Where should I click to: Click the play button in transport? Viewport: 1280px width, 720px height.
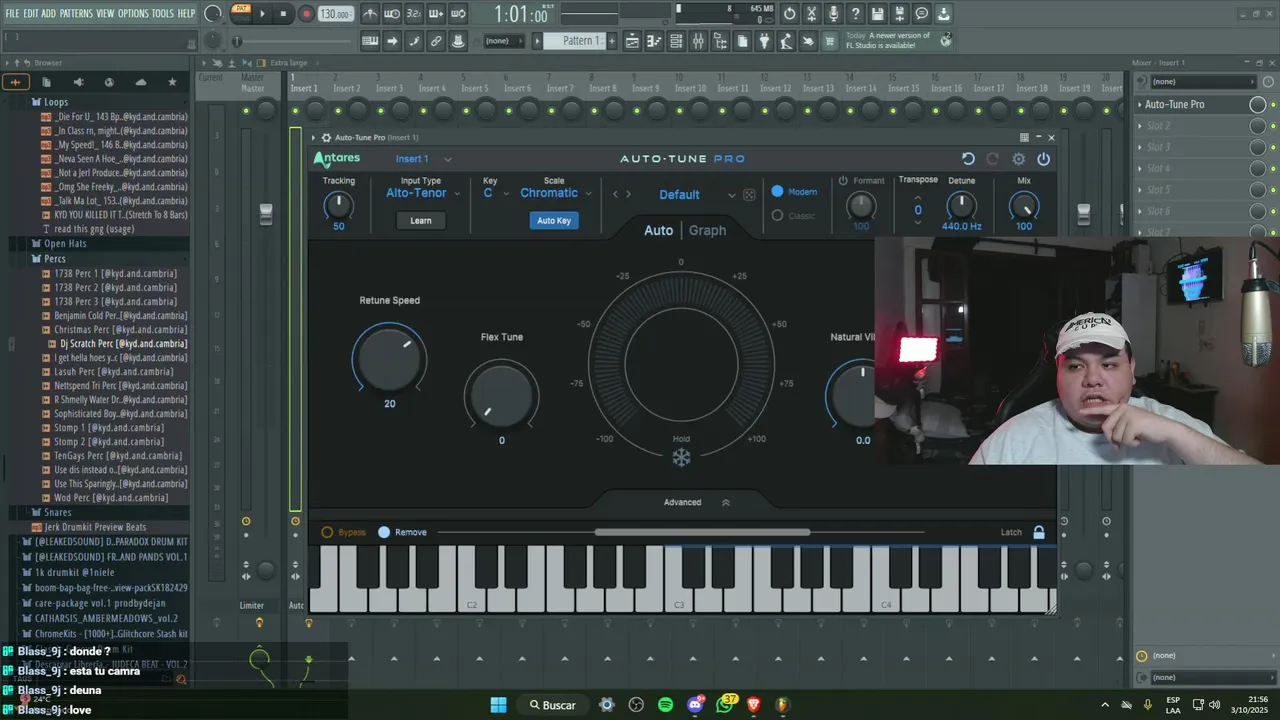(263, 14)
